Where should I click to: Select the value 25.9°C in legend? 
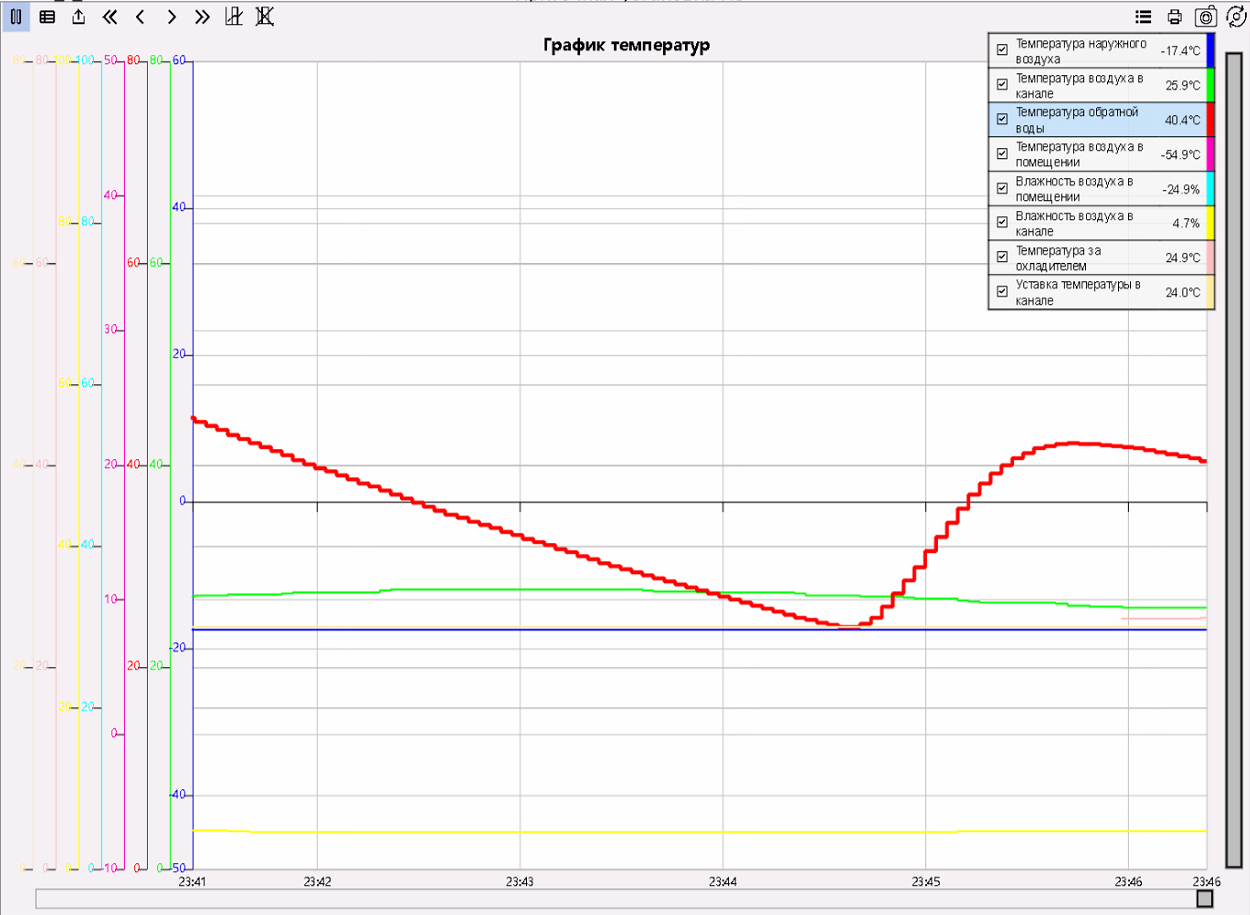[x=1183, y=85]
